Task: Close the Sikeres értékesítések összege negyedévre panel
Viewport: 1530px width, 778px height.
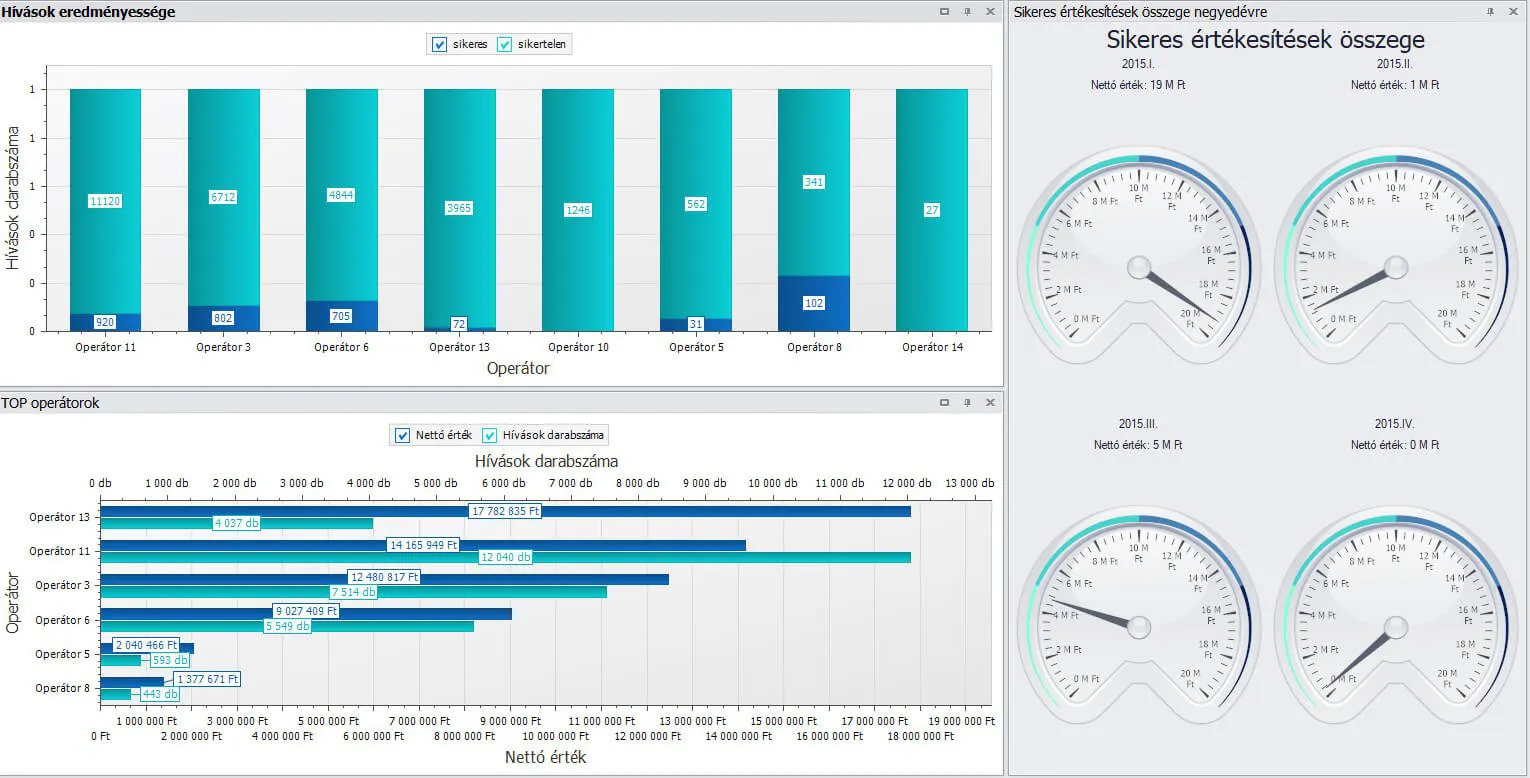Action: 1514,12
